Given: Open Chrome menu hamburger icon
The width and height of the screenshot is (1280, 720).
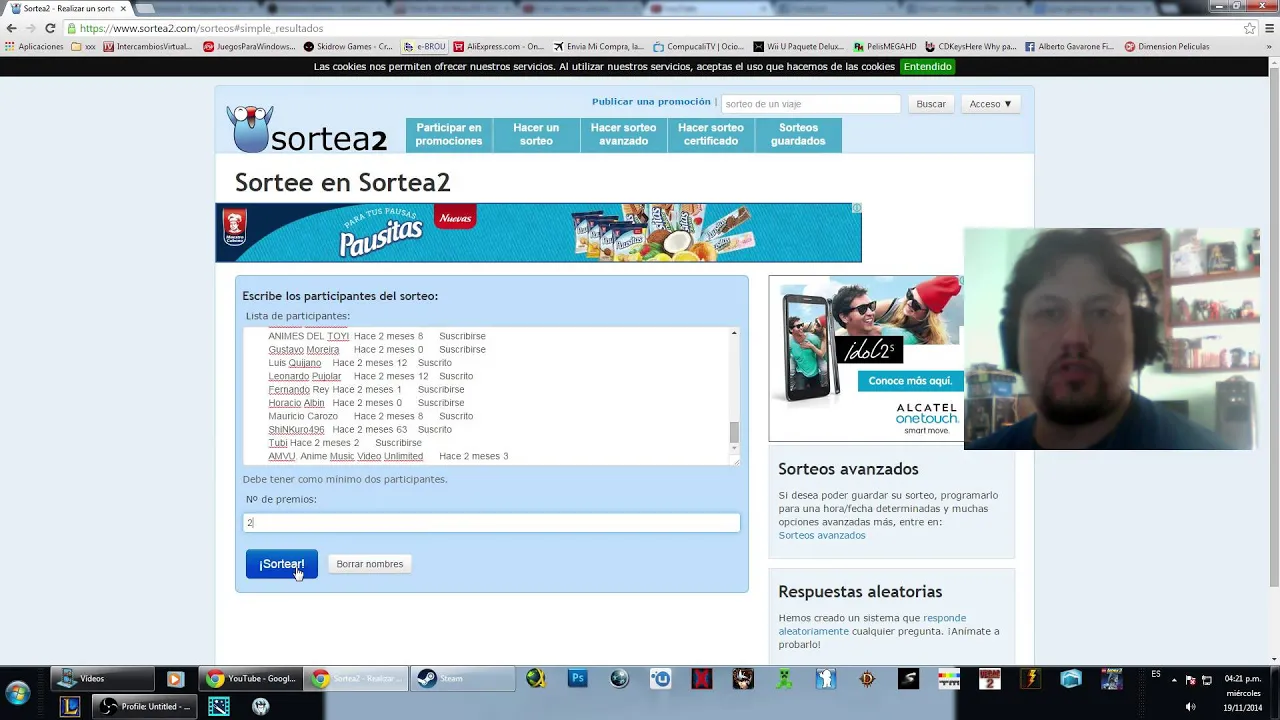Looking at the screenshot, I should coord(1269,28).
